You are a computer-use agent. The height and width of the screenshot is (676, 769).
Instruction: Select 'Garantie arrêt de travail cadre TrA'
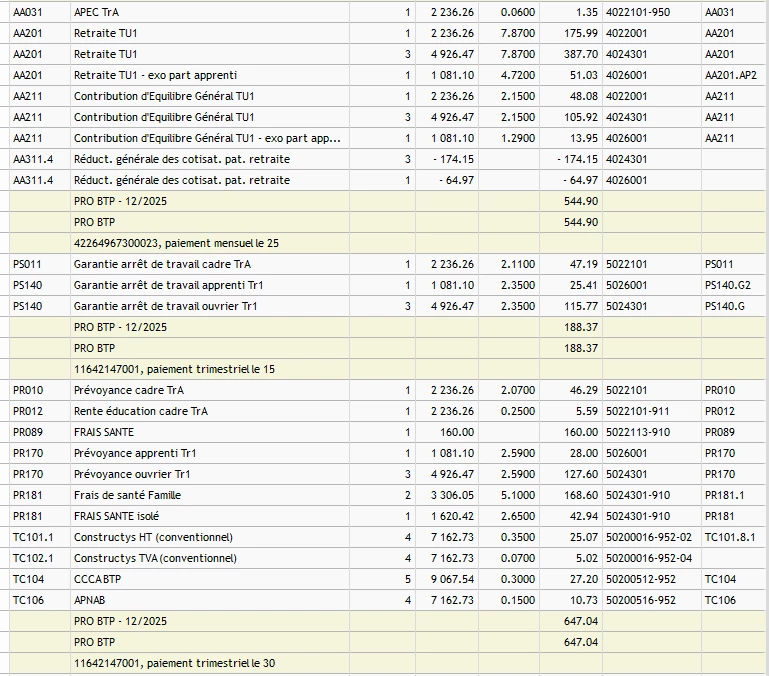pos(162,264)
